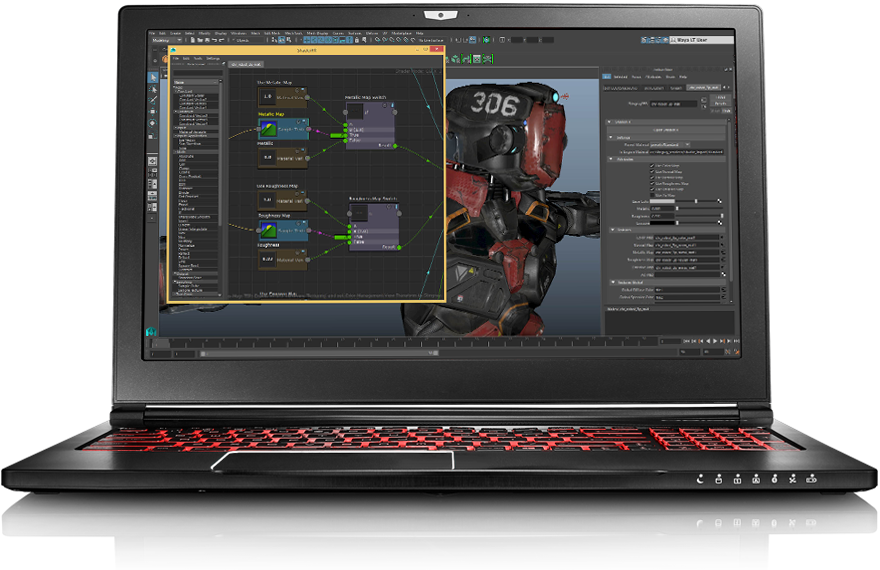Click the black Emissive color swatch
The image size is (880, 570).
(x=662, y=223)
